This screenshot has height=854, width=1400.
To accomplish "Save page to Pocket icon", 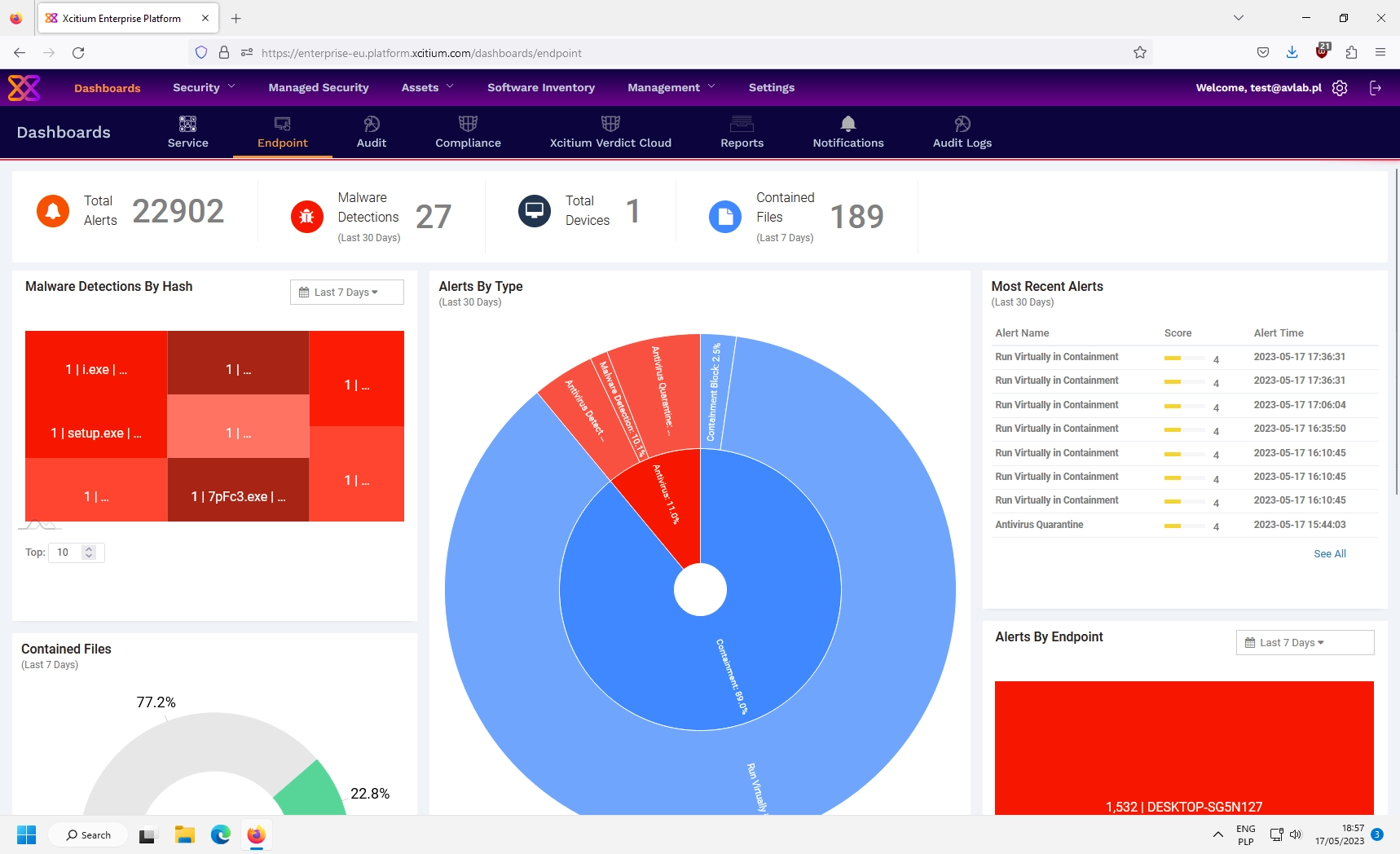I will pos(1263,53).
